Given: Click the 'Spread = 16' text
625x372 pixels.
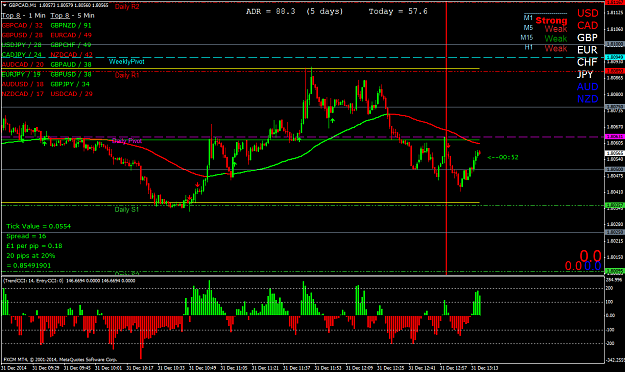Looking at the screenshot, I should click(x=26, y=236).
